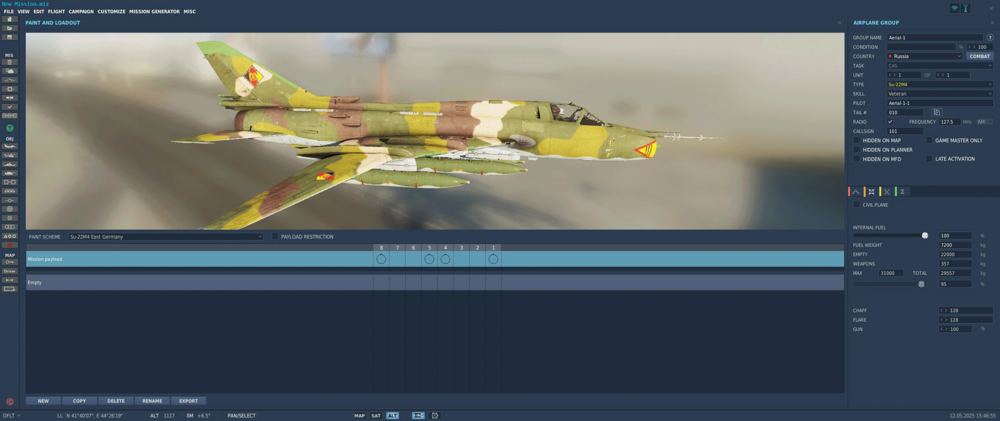The image size is (1000, 421).
Task: Enable Late Activation checkbox
Action: tap(929, 158)
